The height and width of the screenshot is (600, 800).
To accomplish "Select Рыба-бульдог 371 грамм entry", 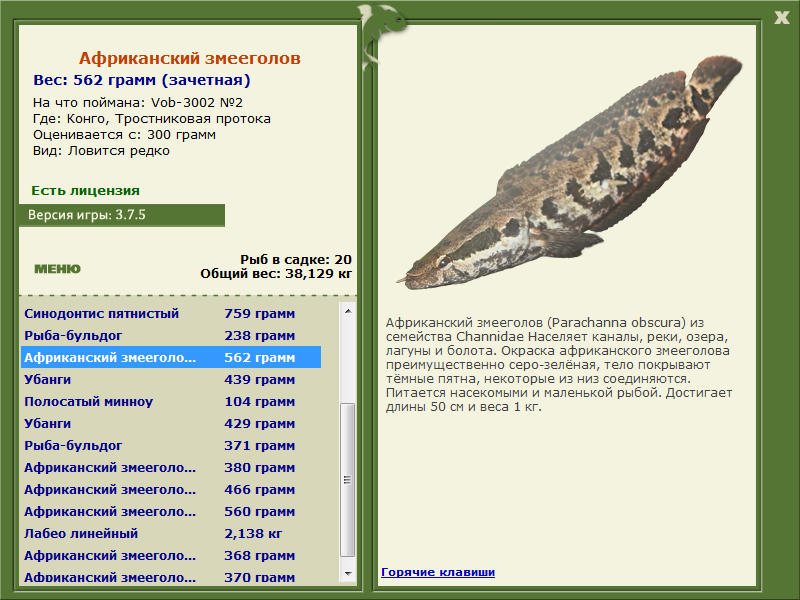I will [171, 445].
